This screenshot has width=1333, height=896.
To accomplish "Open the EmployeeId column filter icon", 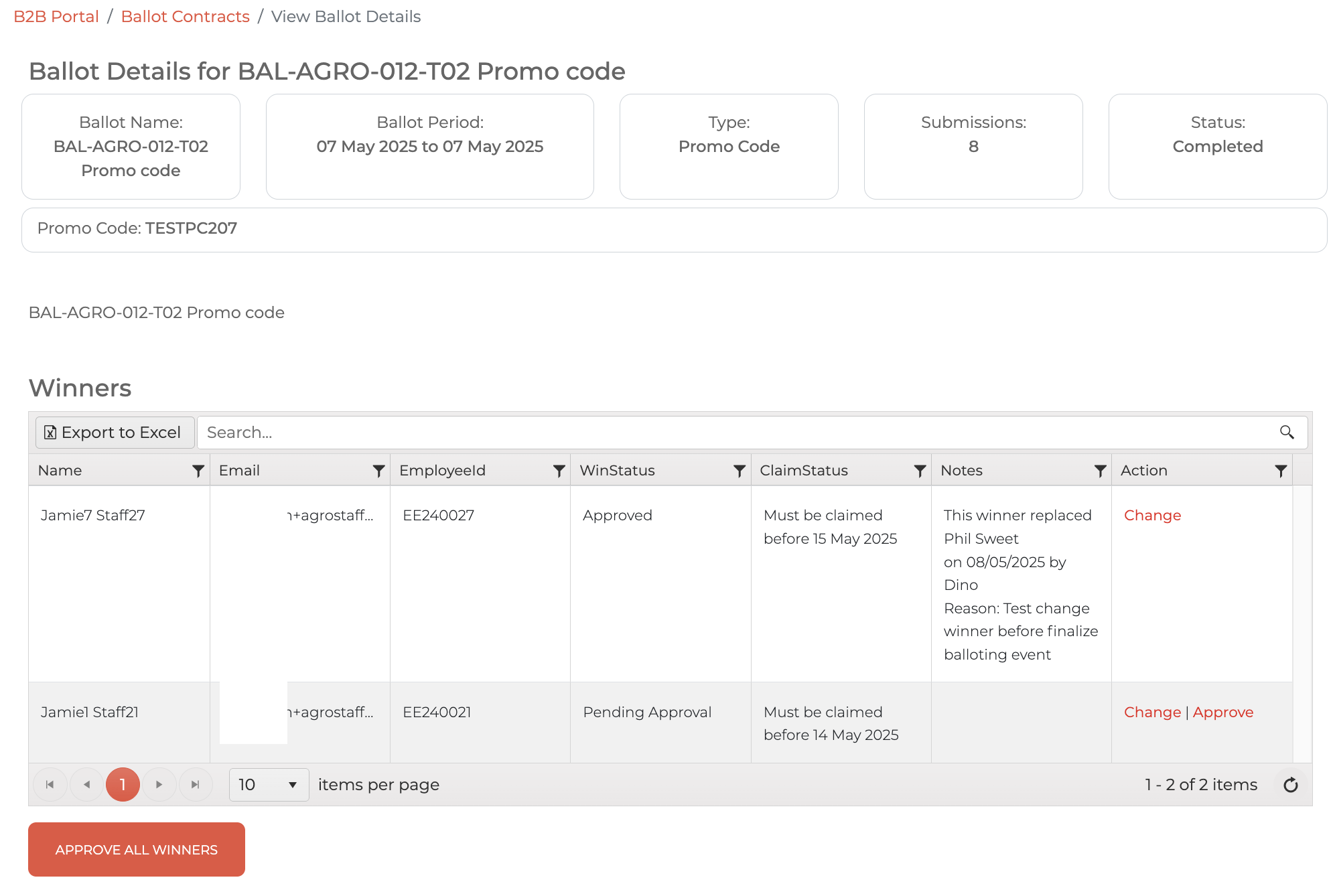I will pos(559,471).
